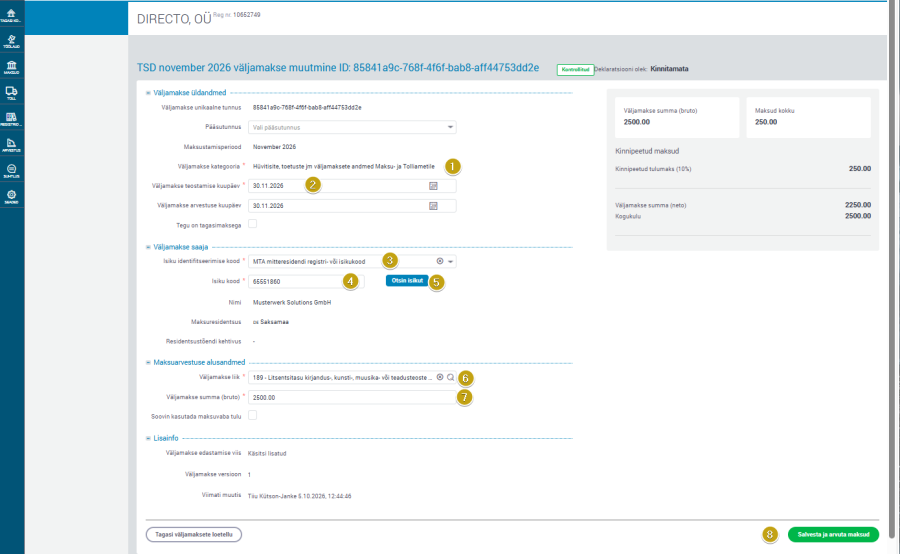Clear the Isiku identifitseerimise kood selection
The height and width of the screenshot is (554, 900).
tap(440, 261)
